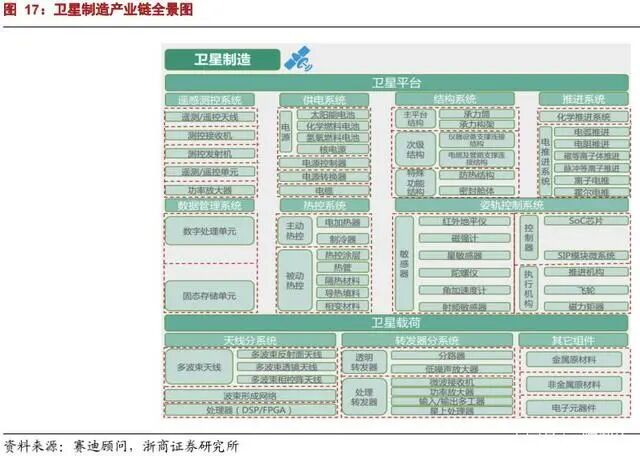Click the 被动热控 box
The height and width of the screenshot is (456, 640).
pos(295,280)
